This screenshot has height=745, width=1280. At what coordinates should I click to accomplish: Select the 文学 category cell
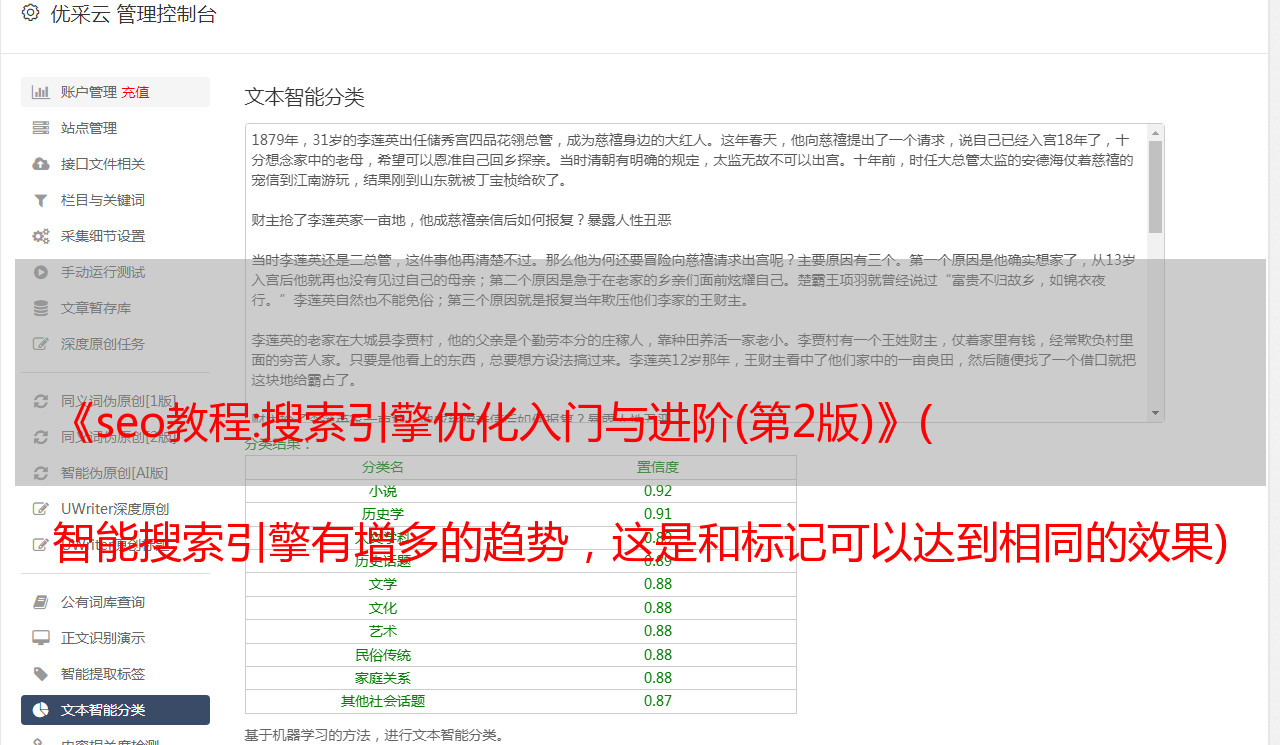click(383, 584)
